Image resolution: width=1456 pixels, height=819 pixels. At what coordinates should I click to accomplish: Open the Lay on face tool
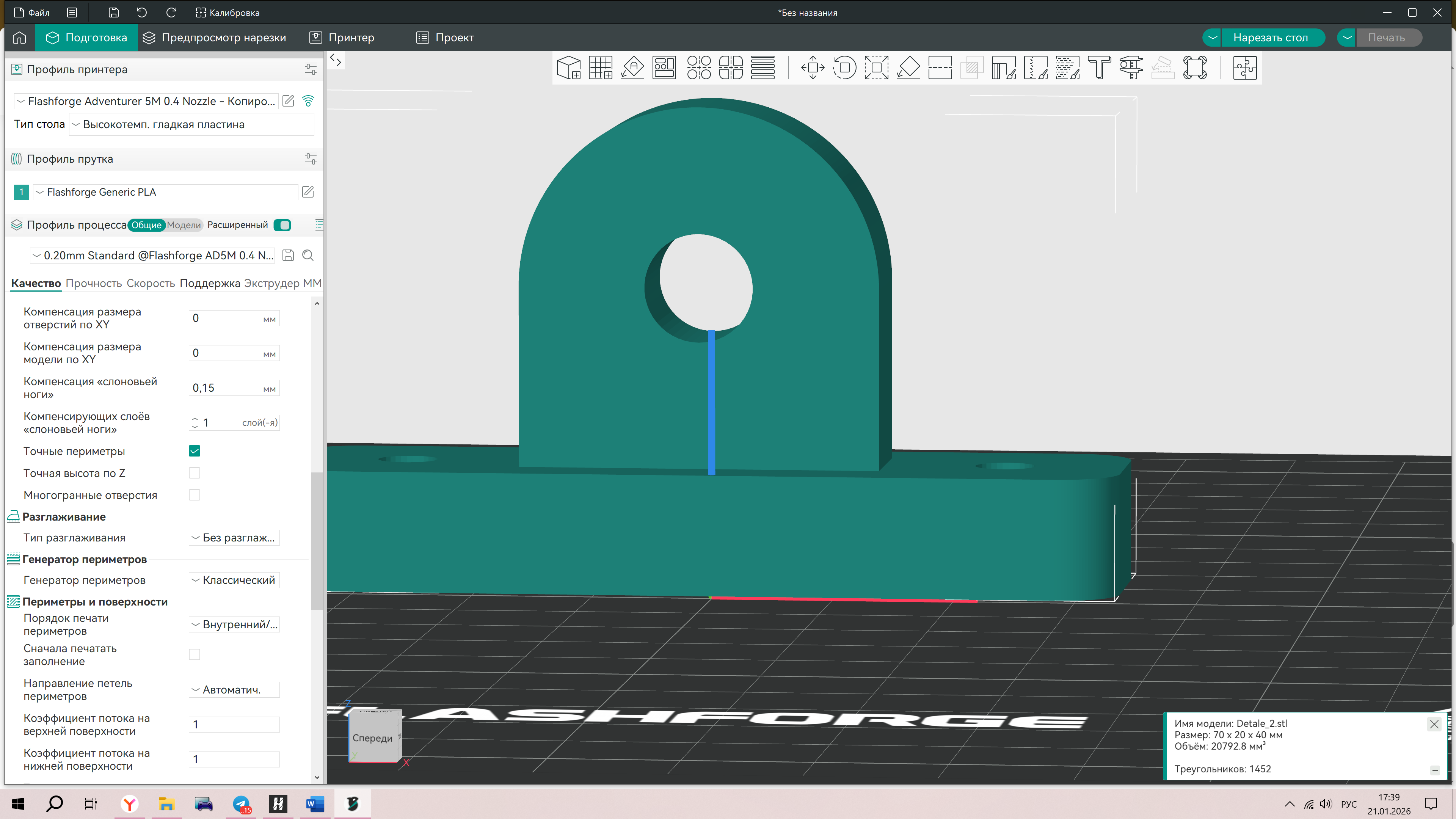908,68
